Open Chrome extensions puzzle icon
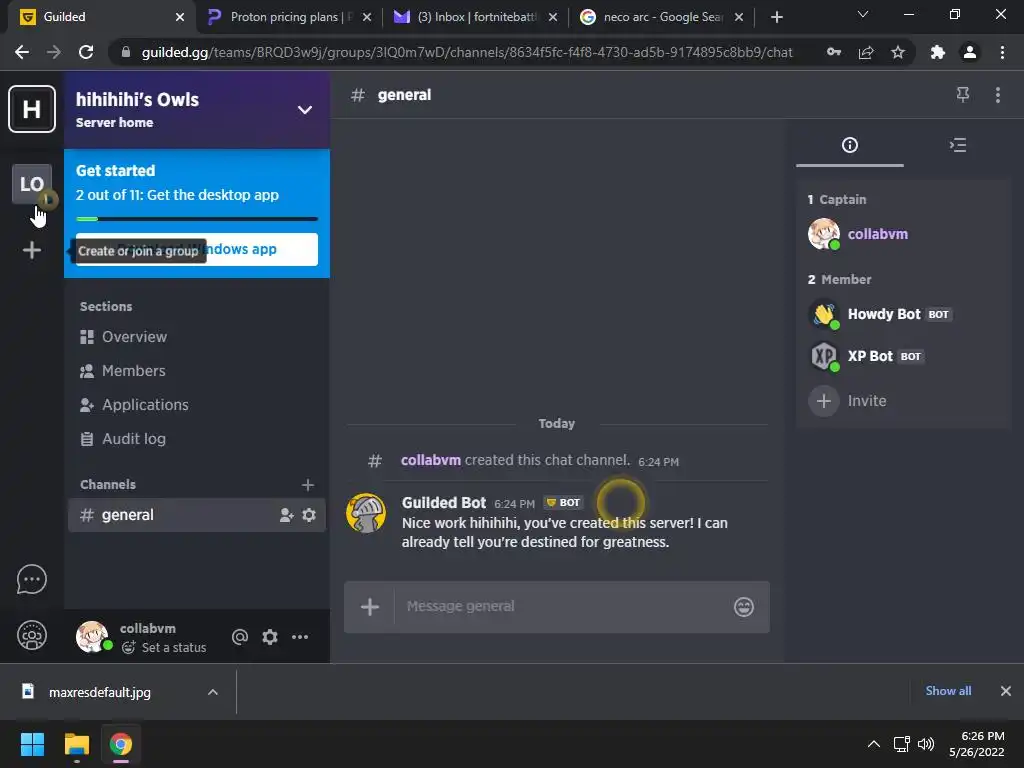This screenshot has height=768, width=1024. tap(937, 52)
